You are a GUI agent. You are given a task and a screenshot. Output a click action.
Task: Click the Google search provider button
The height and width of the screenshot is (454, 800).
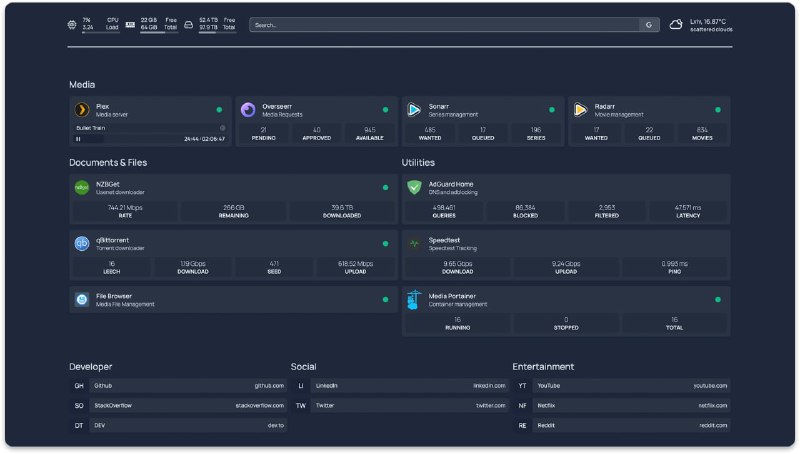coord(648,25)
